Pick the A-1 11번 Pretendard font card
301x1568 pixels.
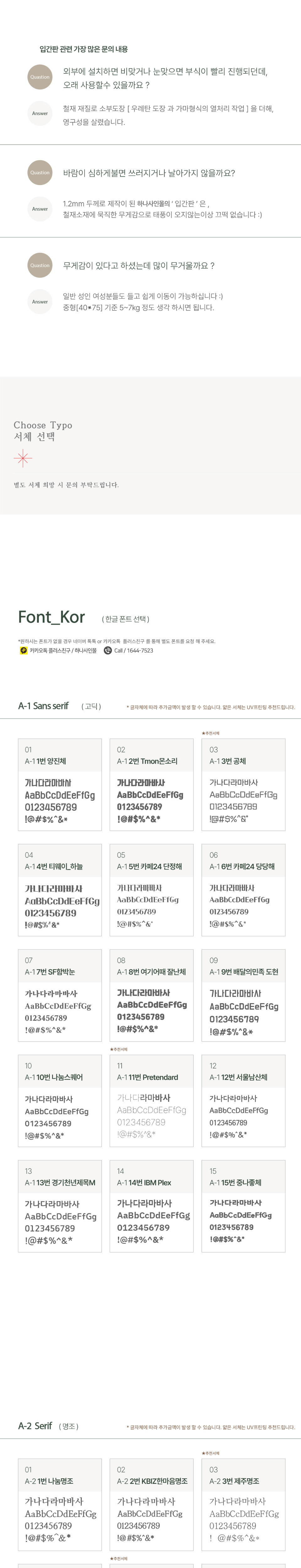click(151, 1100)
